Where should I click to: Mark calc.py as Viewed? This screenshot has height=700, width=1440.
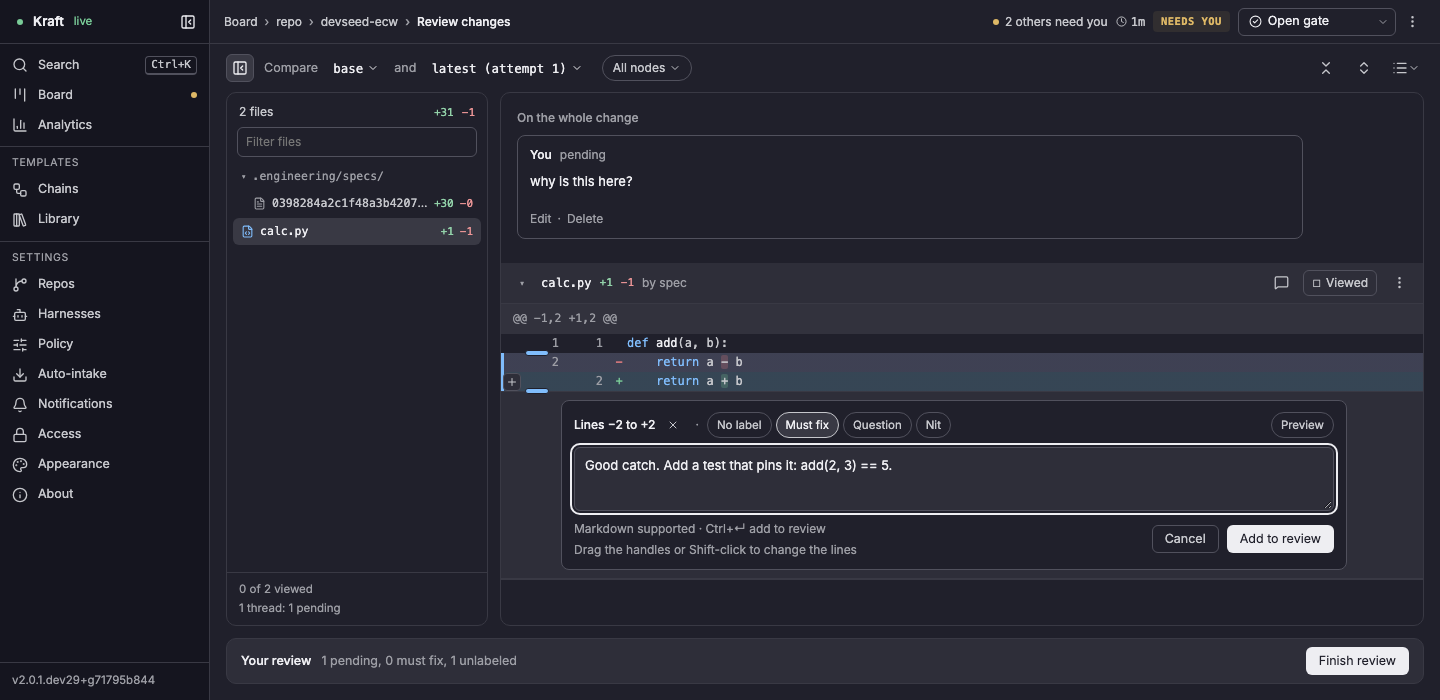click(1340, 283)
